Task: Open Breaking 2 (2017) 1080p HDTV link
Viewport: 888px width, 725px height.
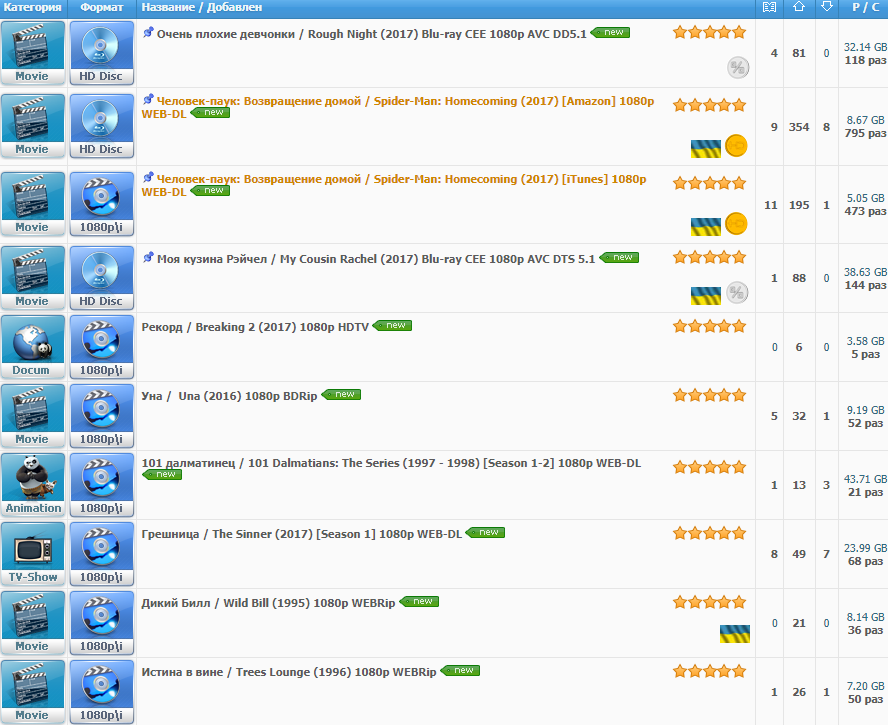Action: (255, 327)
